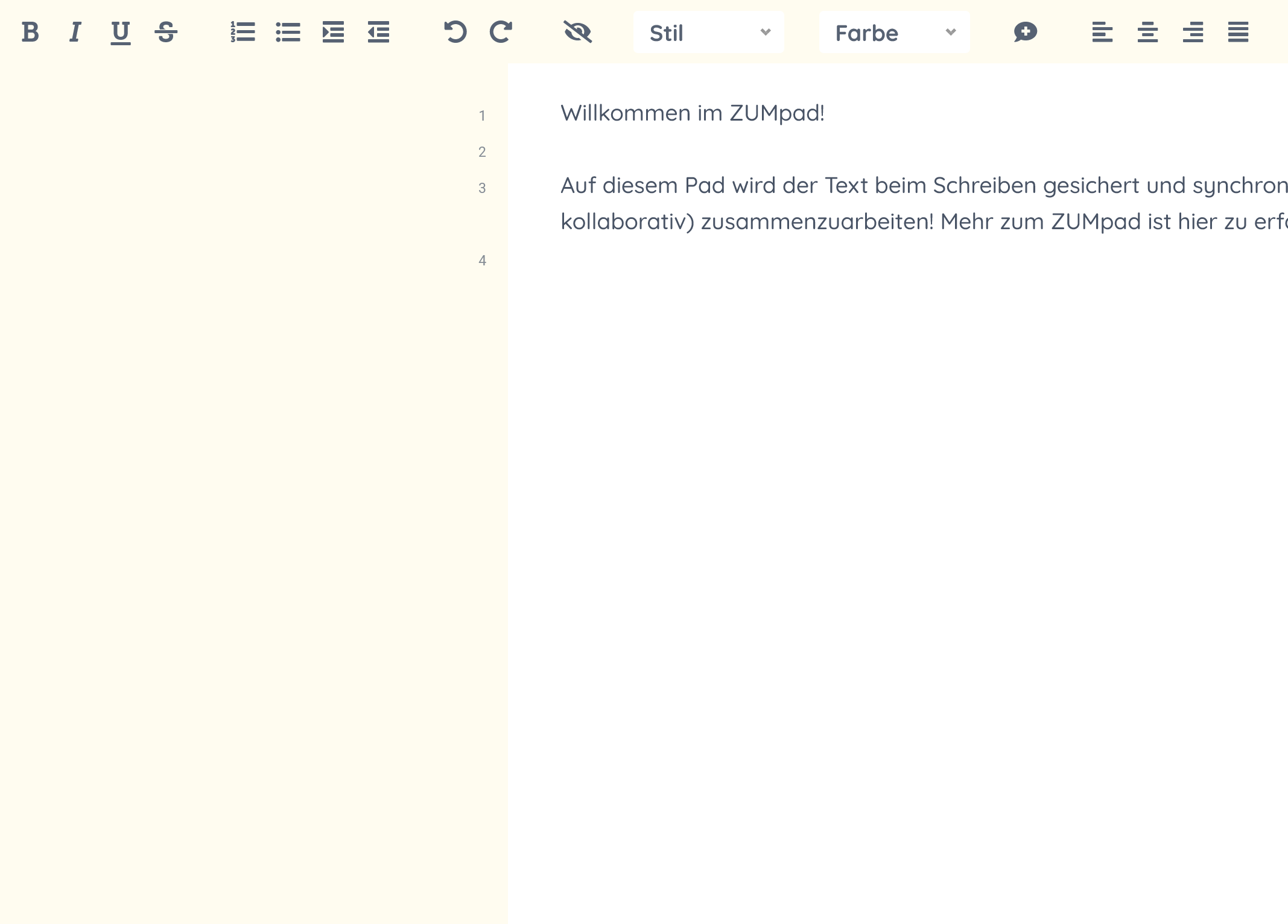1288x924 pixels.
Task: Redo the last undone edit
Action: 501,32
